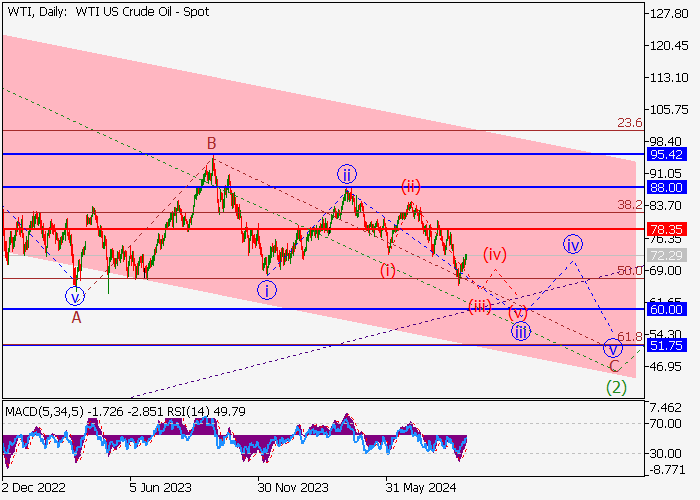Click the RSI(14) 49.79 indicator reading
This screenshot has height=500, width=700.
point(207,411)
